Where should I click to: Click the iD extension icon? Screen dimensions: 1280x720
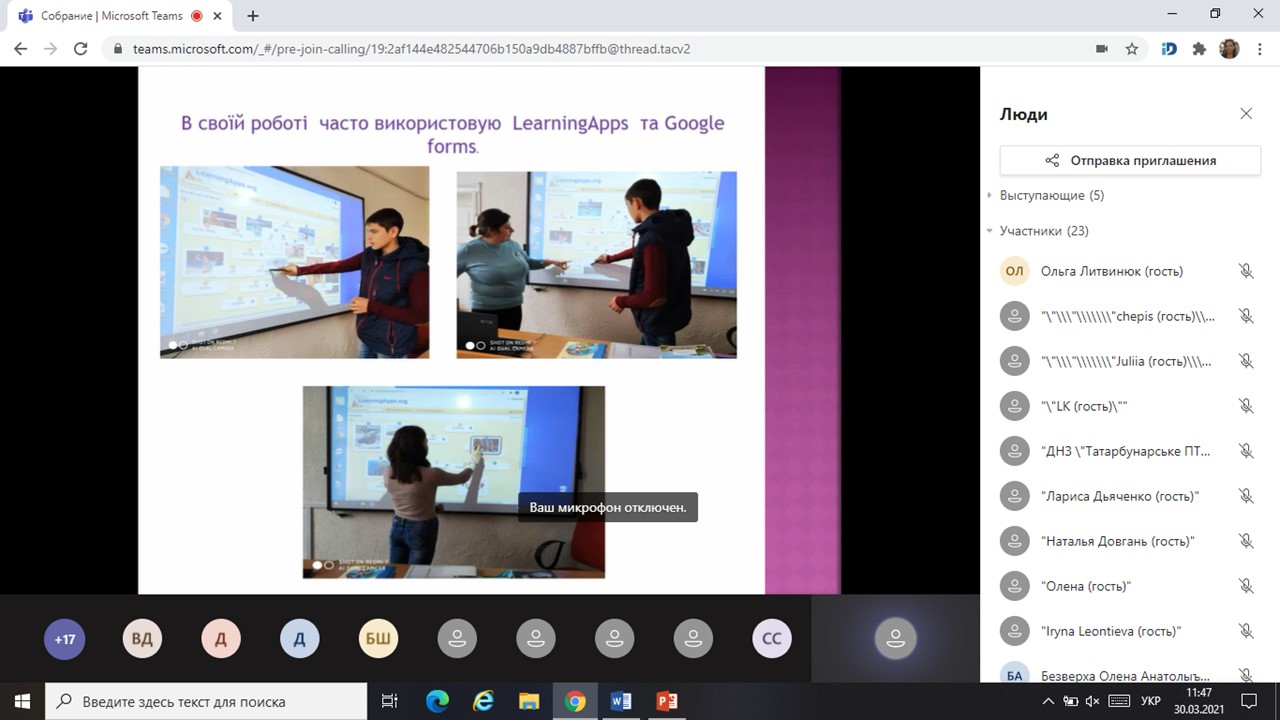pos(1168,49)
